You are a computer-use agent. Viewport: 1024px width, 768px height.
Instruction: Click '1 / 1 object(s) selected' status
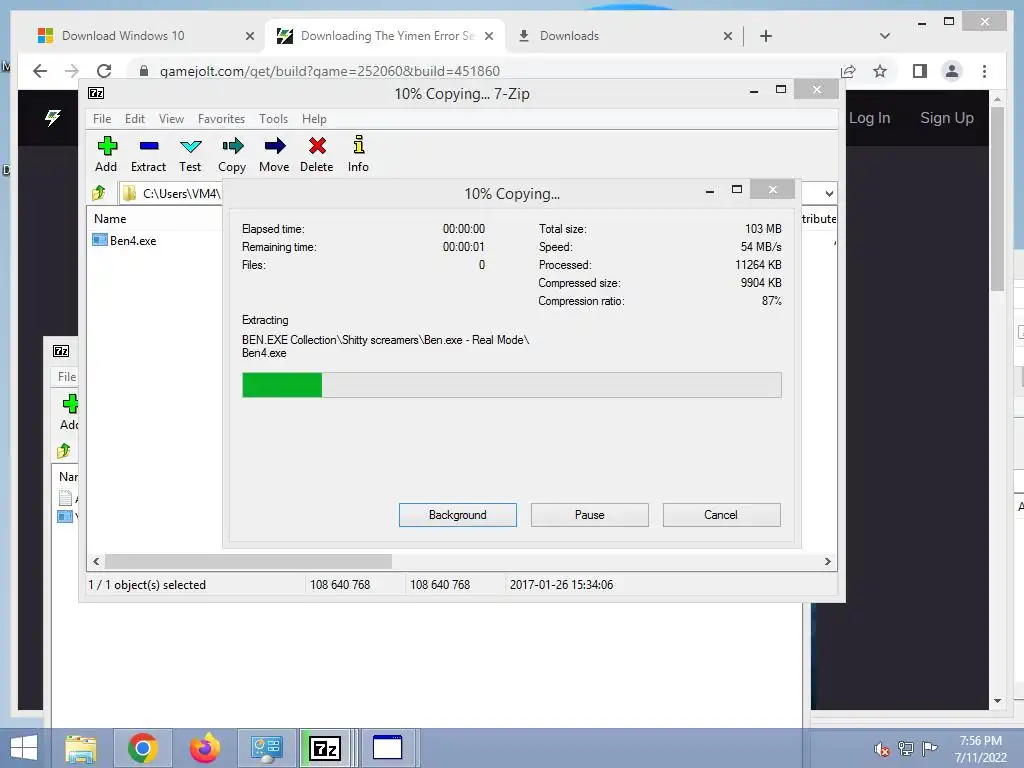point(147,585)
